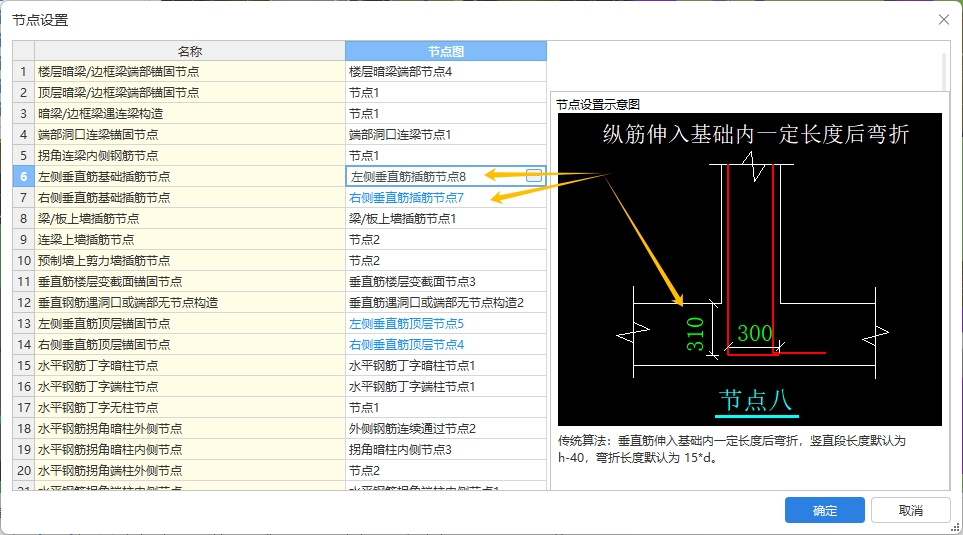Select row 水平钢筋拐角端柱外侧节点
Viewport: 963px width, 535px height.
[x=190, y=471]
